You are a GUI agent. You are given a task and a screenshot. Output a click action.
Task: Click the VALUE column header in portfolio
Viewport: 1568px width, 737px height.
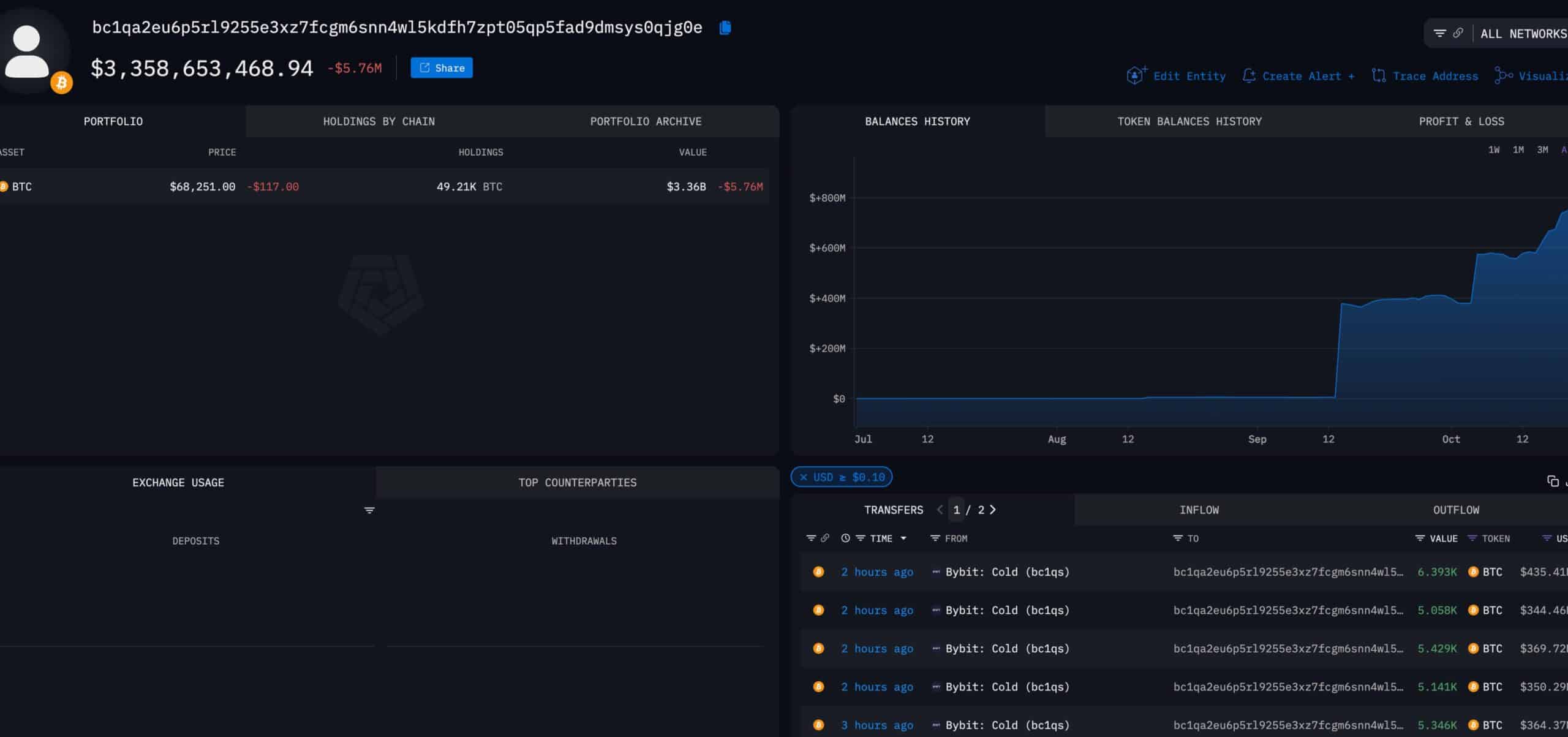pyautogui.click(x=693, y=152)
